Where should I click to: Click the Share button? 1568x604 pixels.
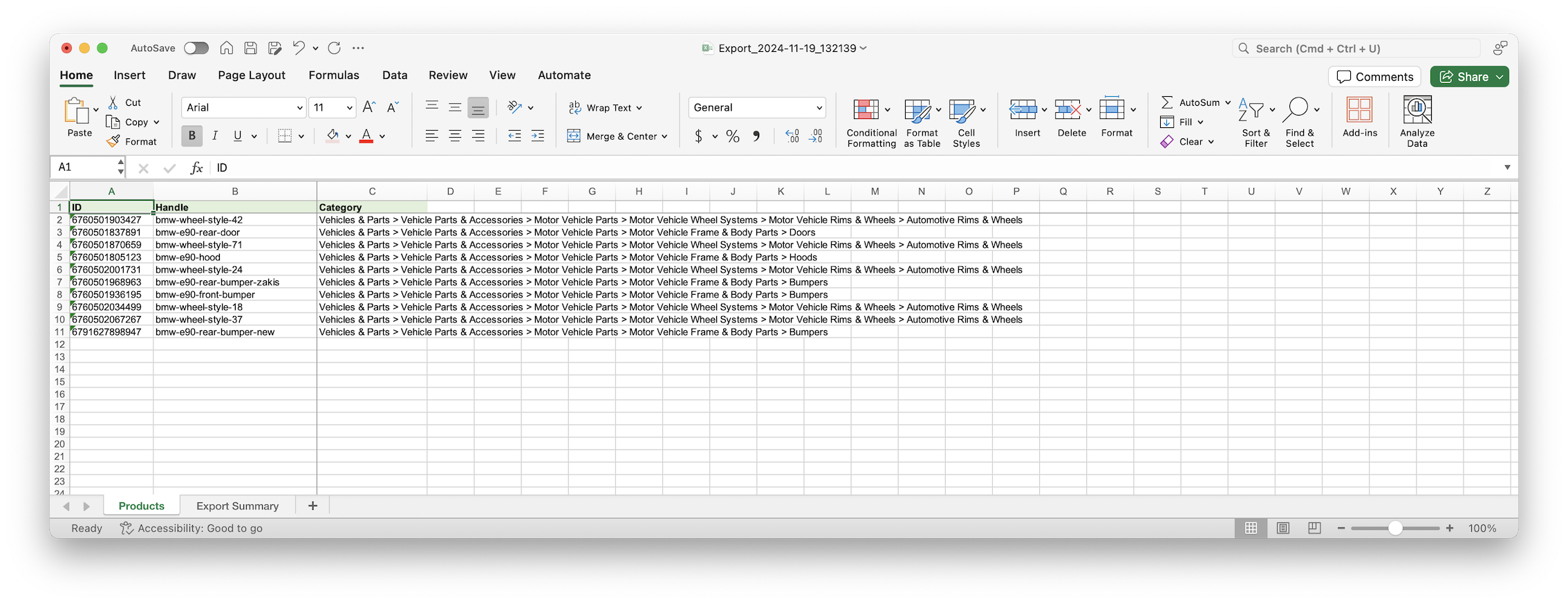[x=1463, y=77]
